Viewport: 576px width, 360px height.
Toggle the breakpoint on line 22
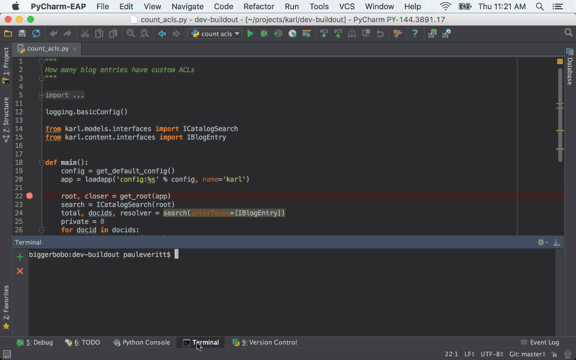[30, 196]
